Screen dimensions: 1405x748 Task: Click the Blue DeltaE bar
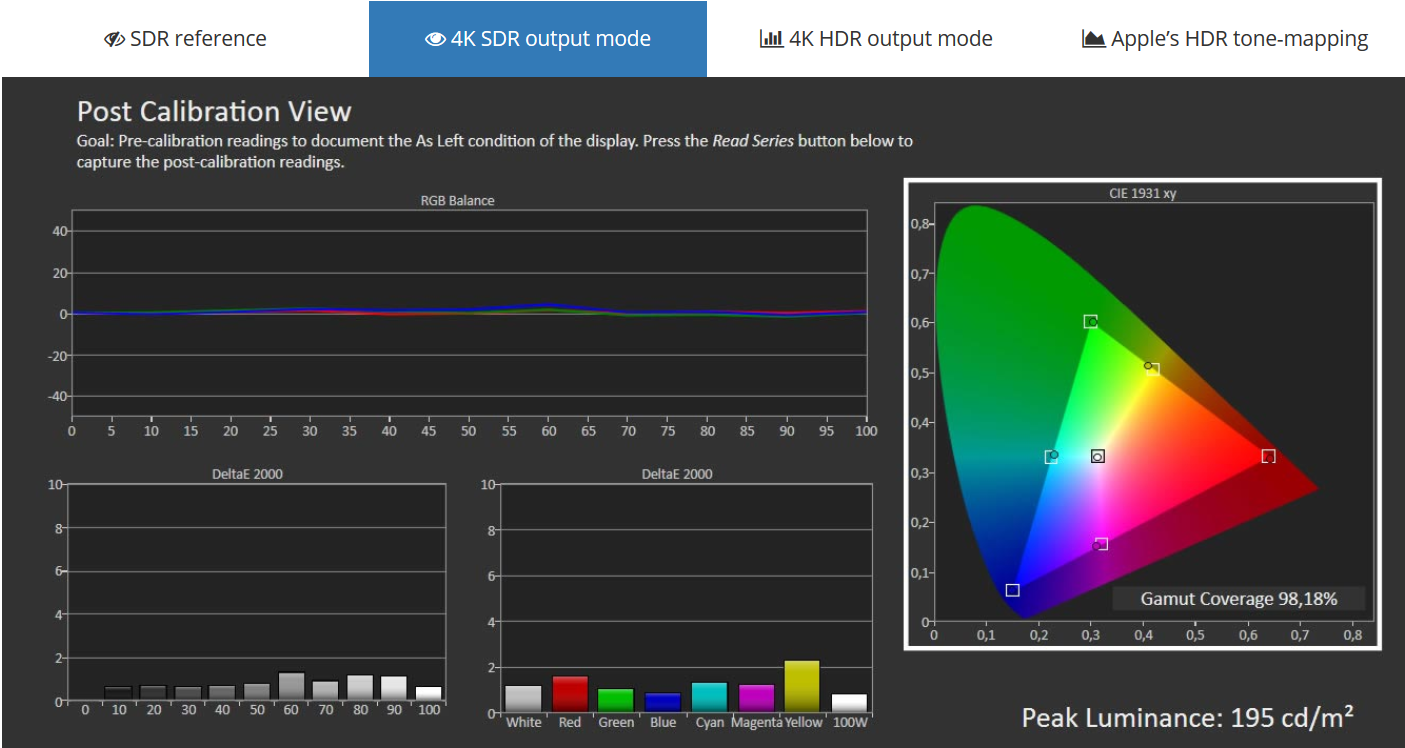(x=663, y=703)
